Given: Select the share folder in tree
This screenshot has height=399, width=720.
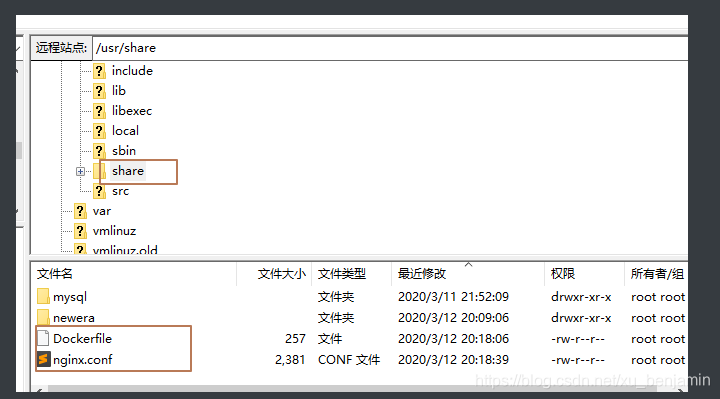Looking at the screenshot, I should [x=128, y=171].
